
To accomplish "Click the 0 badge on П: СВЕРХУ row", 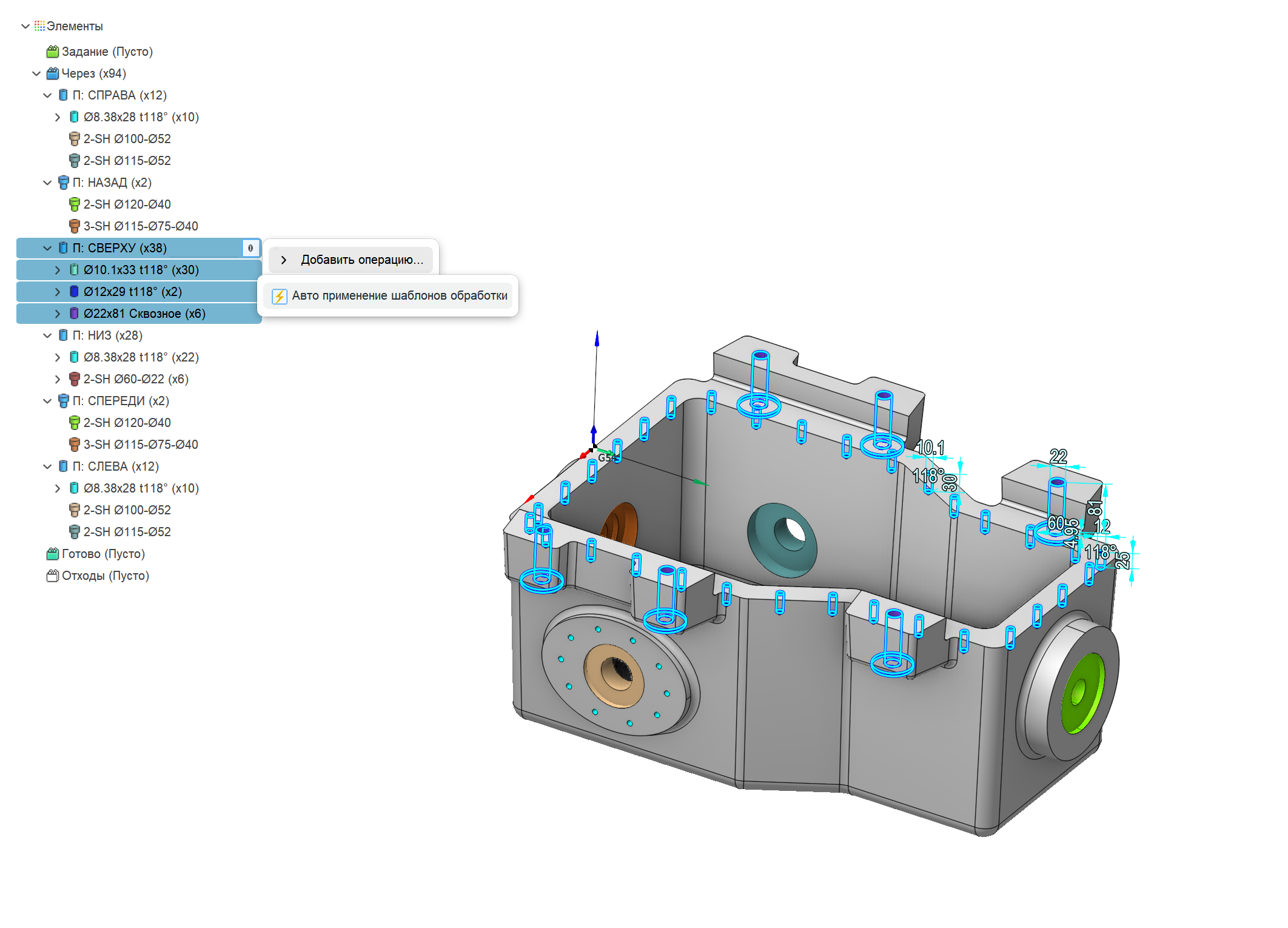I will [x=250, y=248].
